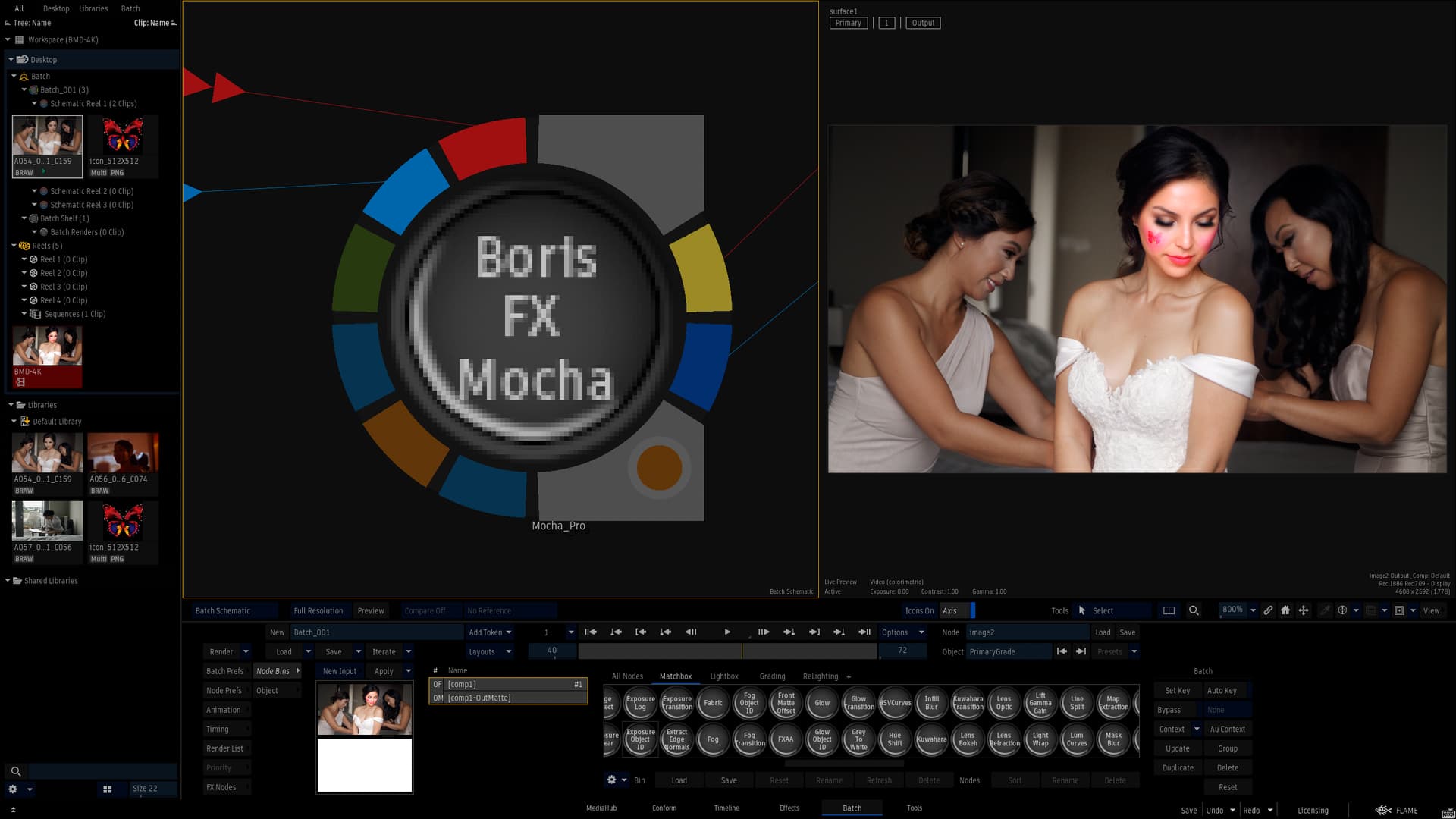Click the magnifier zoom tool icon
This screenshot has height=819, width=1456.
pos(1194,610)
